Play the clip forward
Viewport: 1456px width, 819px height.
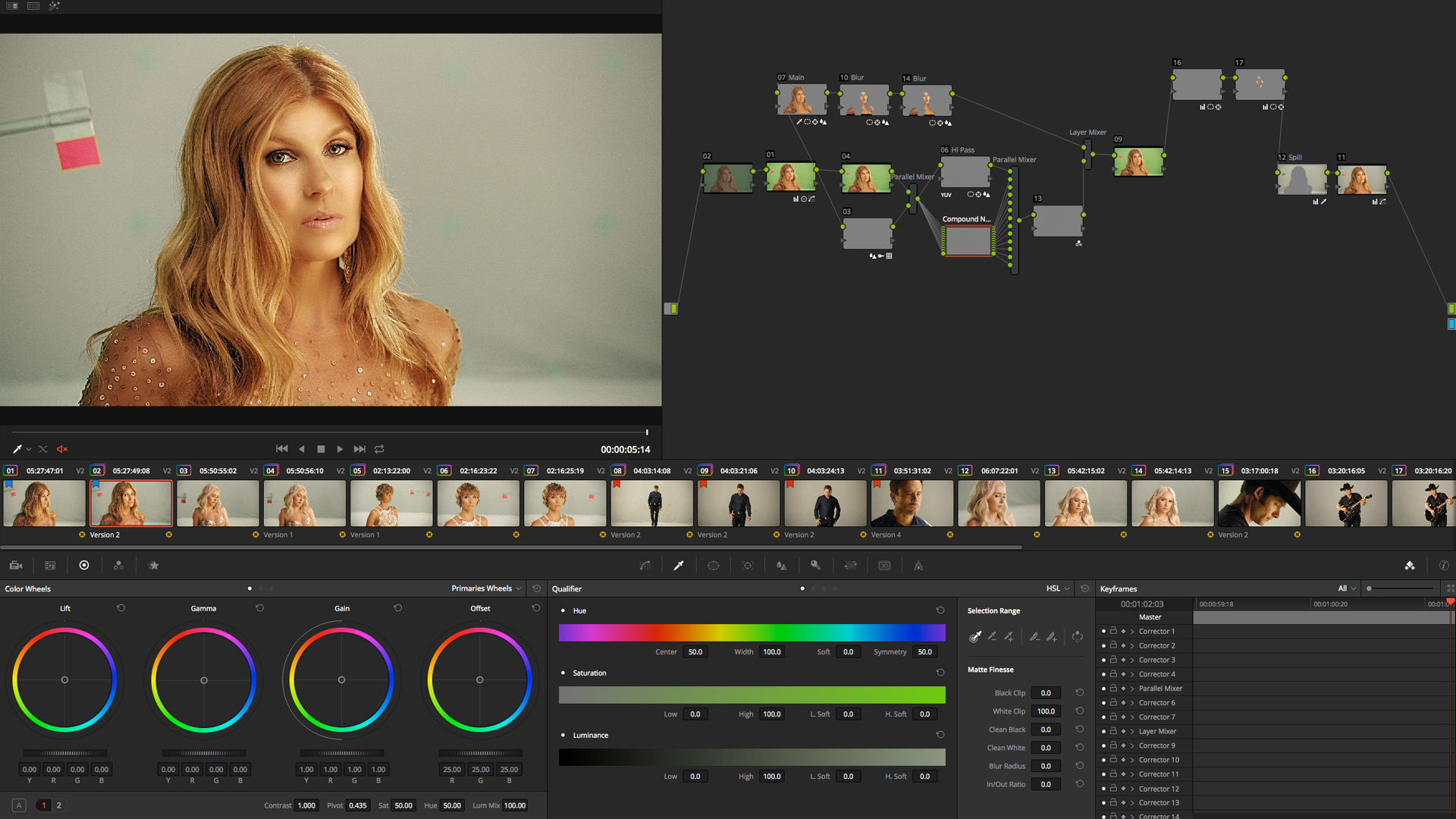(x=340, y=449)
